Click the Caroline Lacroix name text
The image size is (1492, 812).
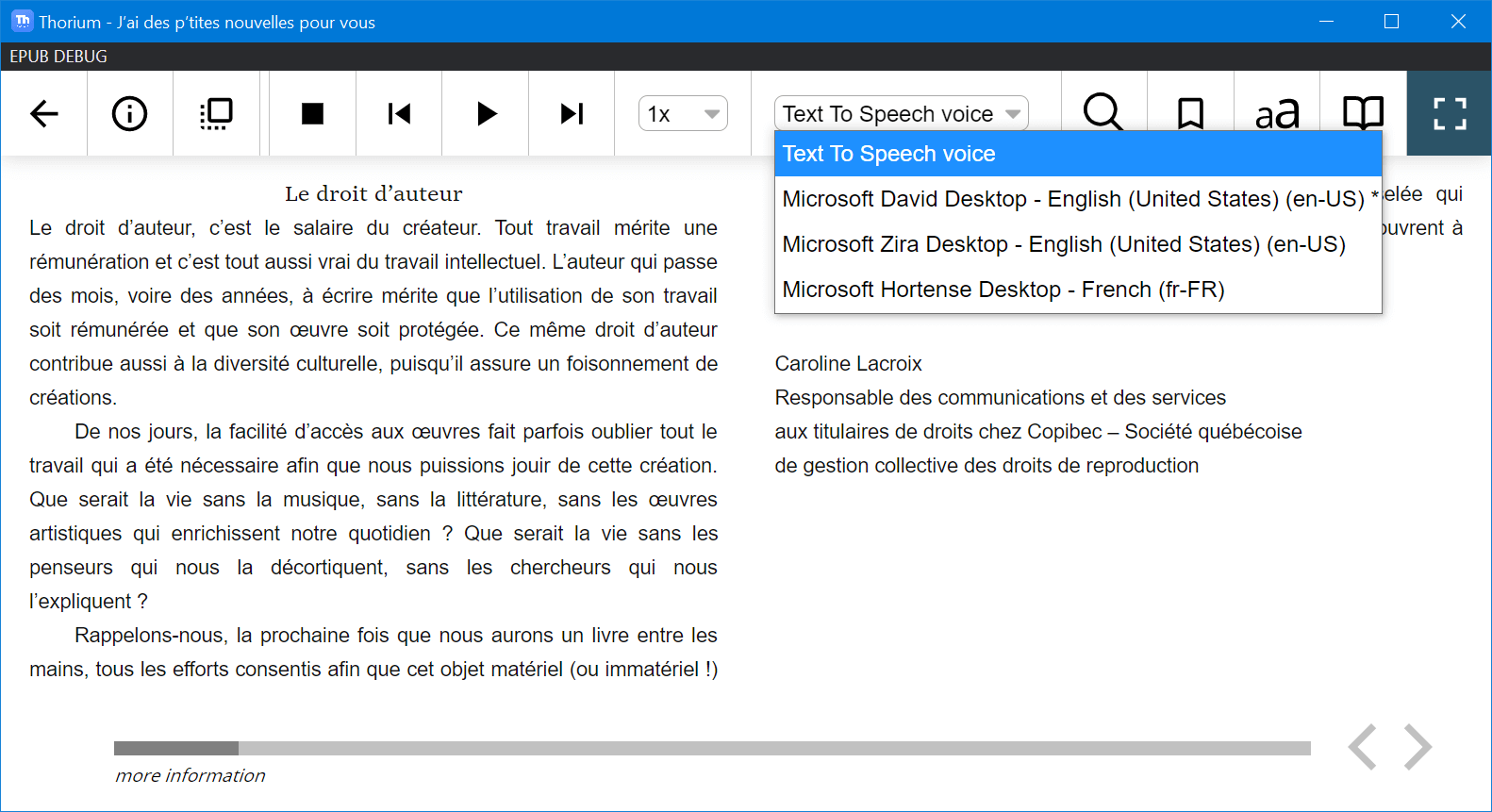[x=849, y=364]
